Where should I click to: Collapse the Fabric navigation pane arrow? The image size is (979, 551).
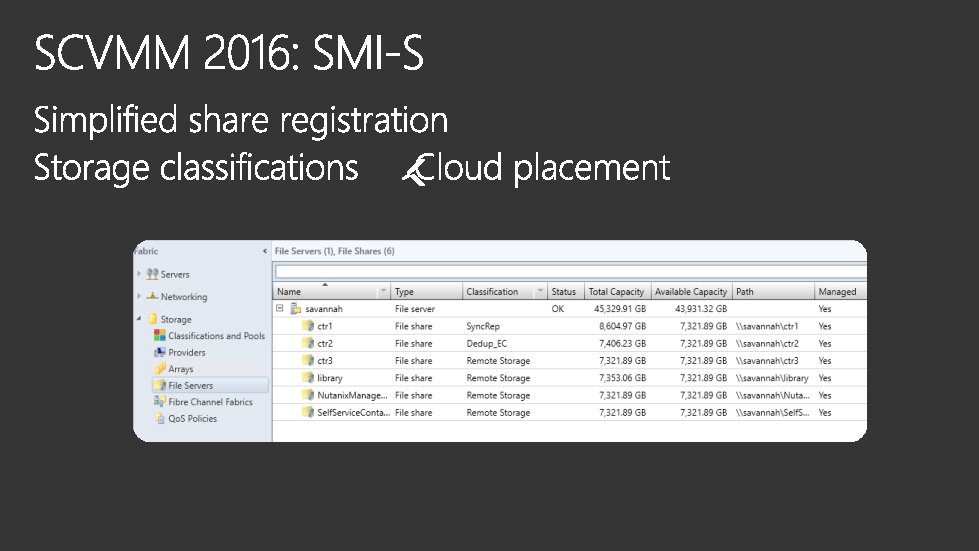click(x=265, y=251)
